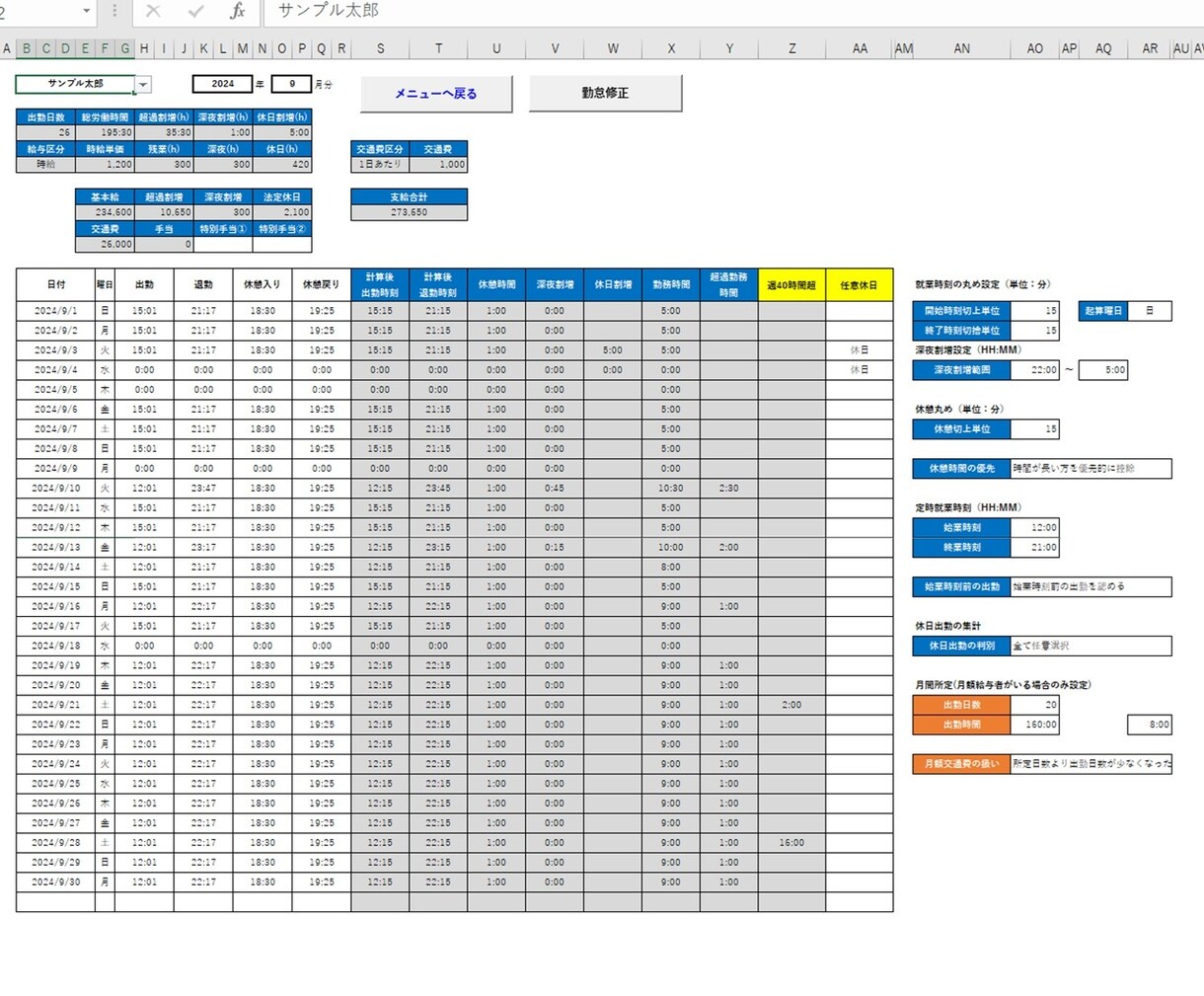Select the 休日 mark in the 2024/9/3 row

tap(860, 350)
